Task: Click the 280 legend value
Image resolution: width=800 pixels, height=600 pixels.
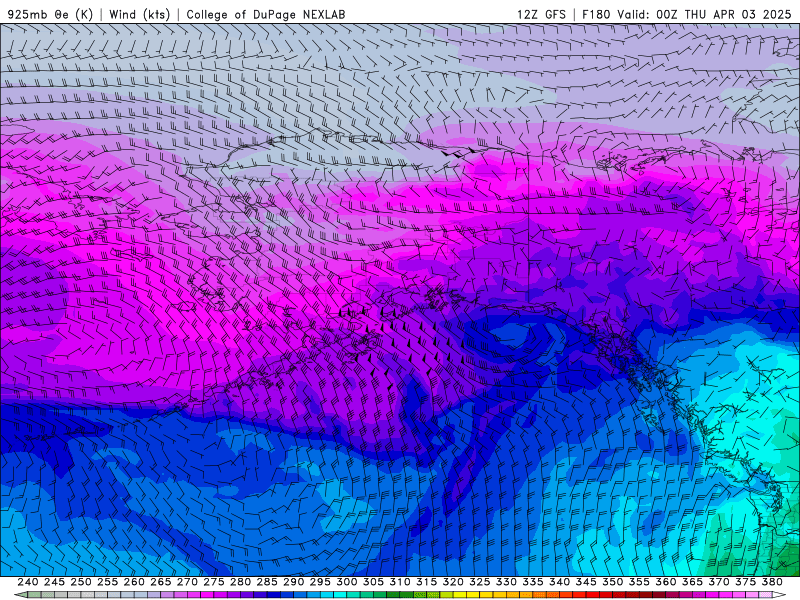Action: (240, 582)
